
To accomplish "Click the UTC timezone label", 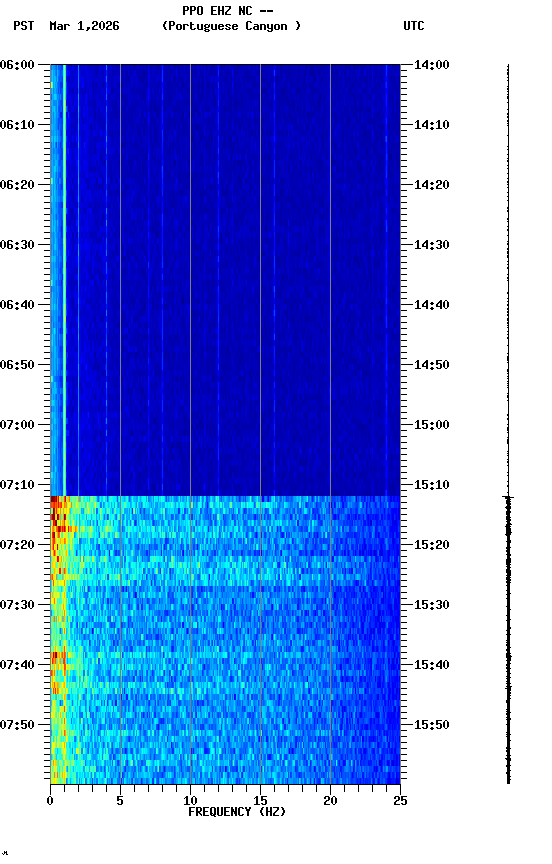I will pos(414,26).
